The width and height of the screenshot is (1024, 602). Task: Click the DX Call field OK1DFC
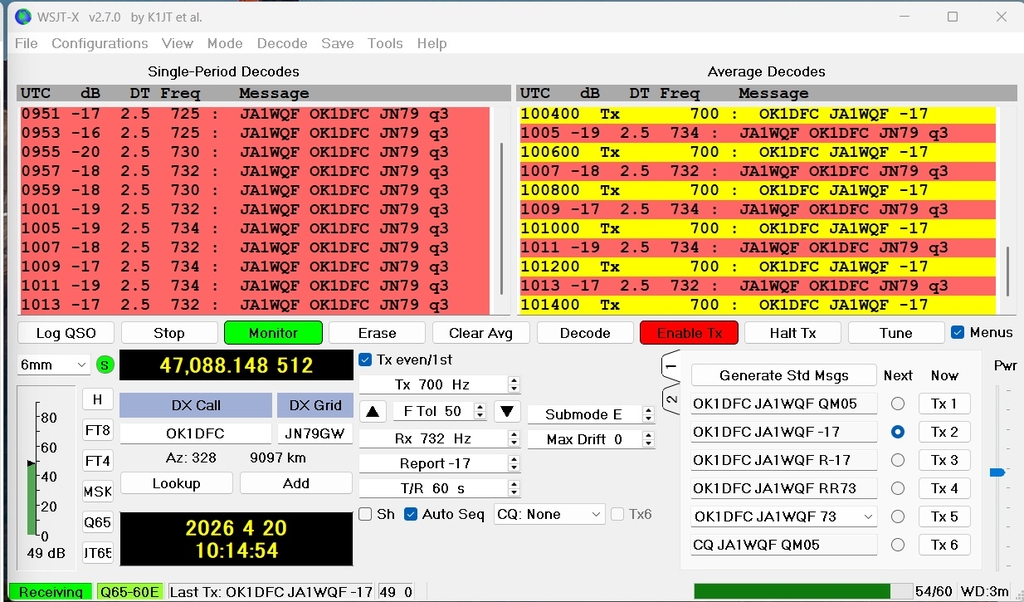point(195,433)
